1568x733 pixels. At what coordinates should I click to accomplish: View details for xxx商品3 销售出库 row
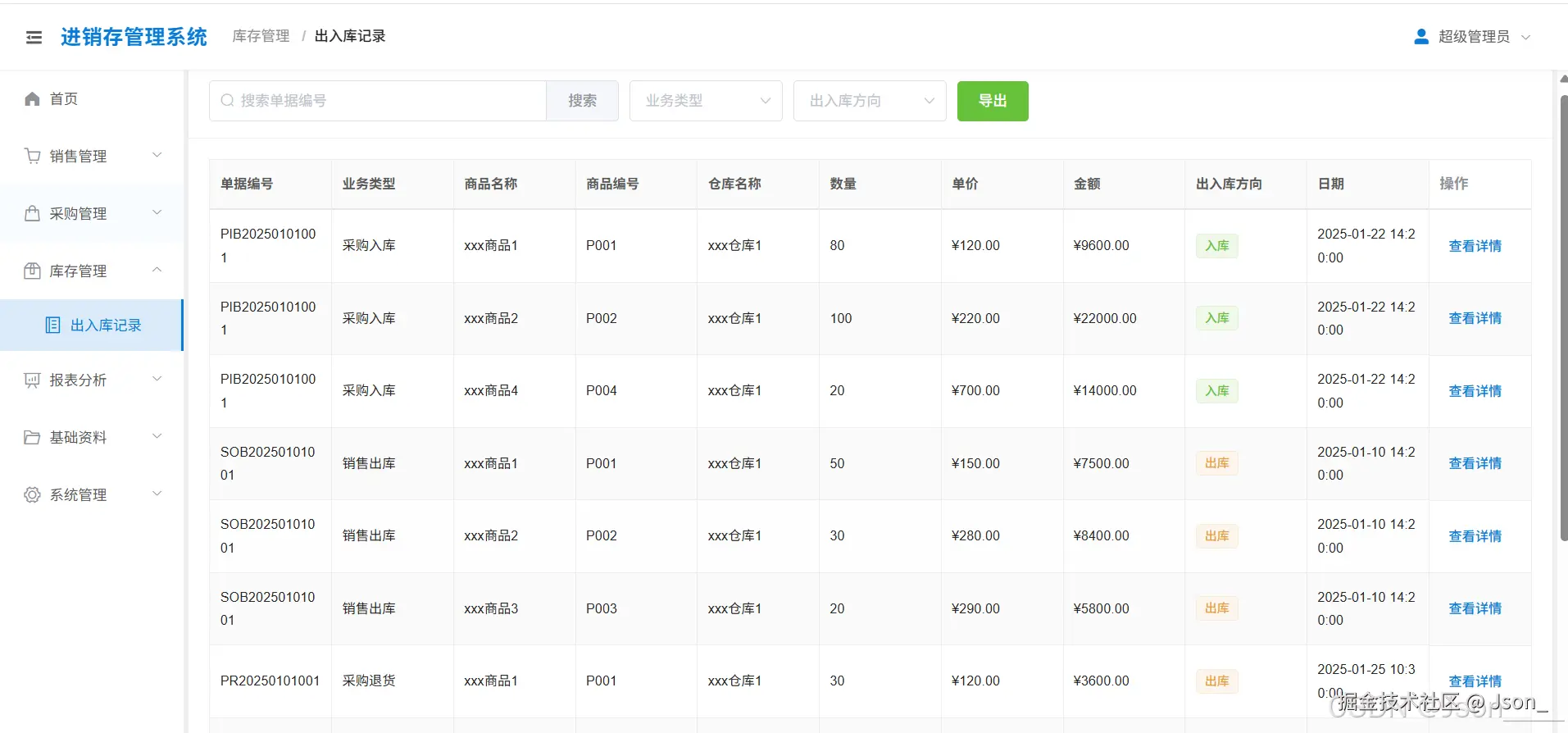click(x=1475, y=608)
